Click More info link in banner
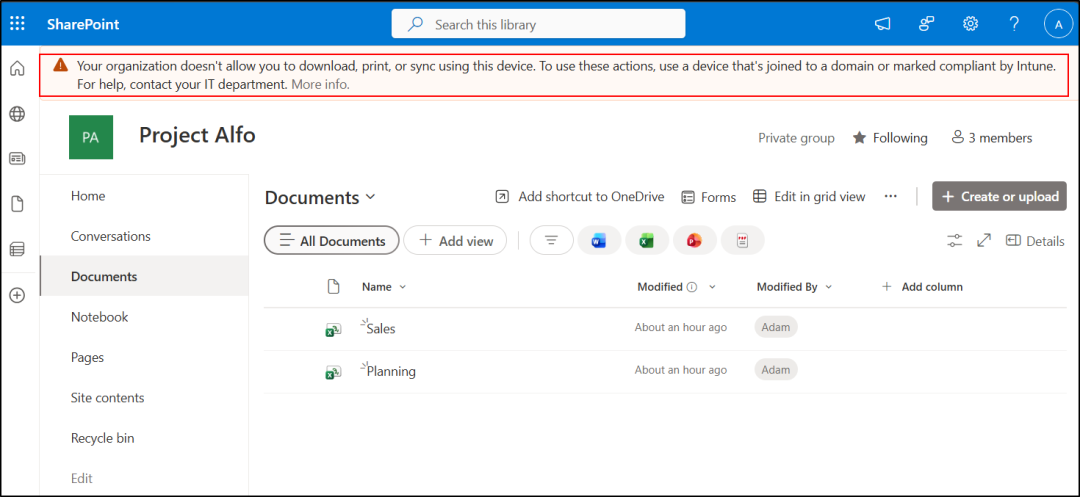The height and width of the screenshot is (497, 1080). [320, 85]
